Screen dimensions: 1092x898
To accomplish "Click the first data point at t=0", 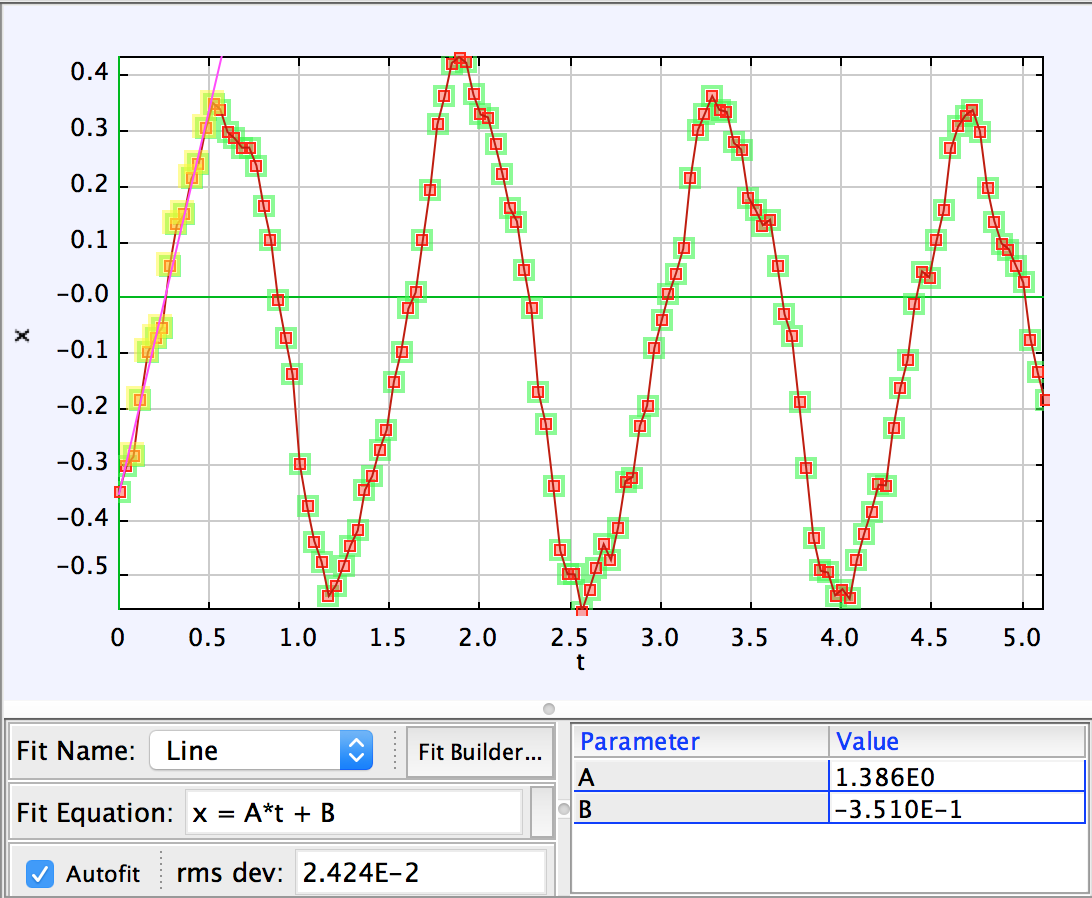I will 120,491.
